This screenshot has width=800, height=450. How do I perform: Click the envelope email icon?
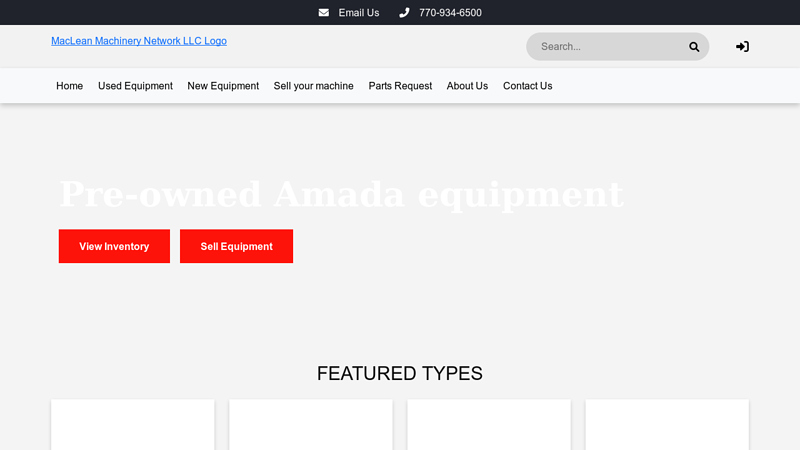coord(323,13)
